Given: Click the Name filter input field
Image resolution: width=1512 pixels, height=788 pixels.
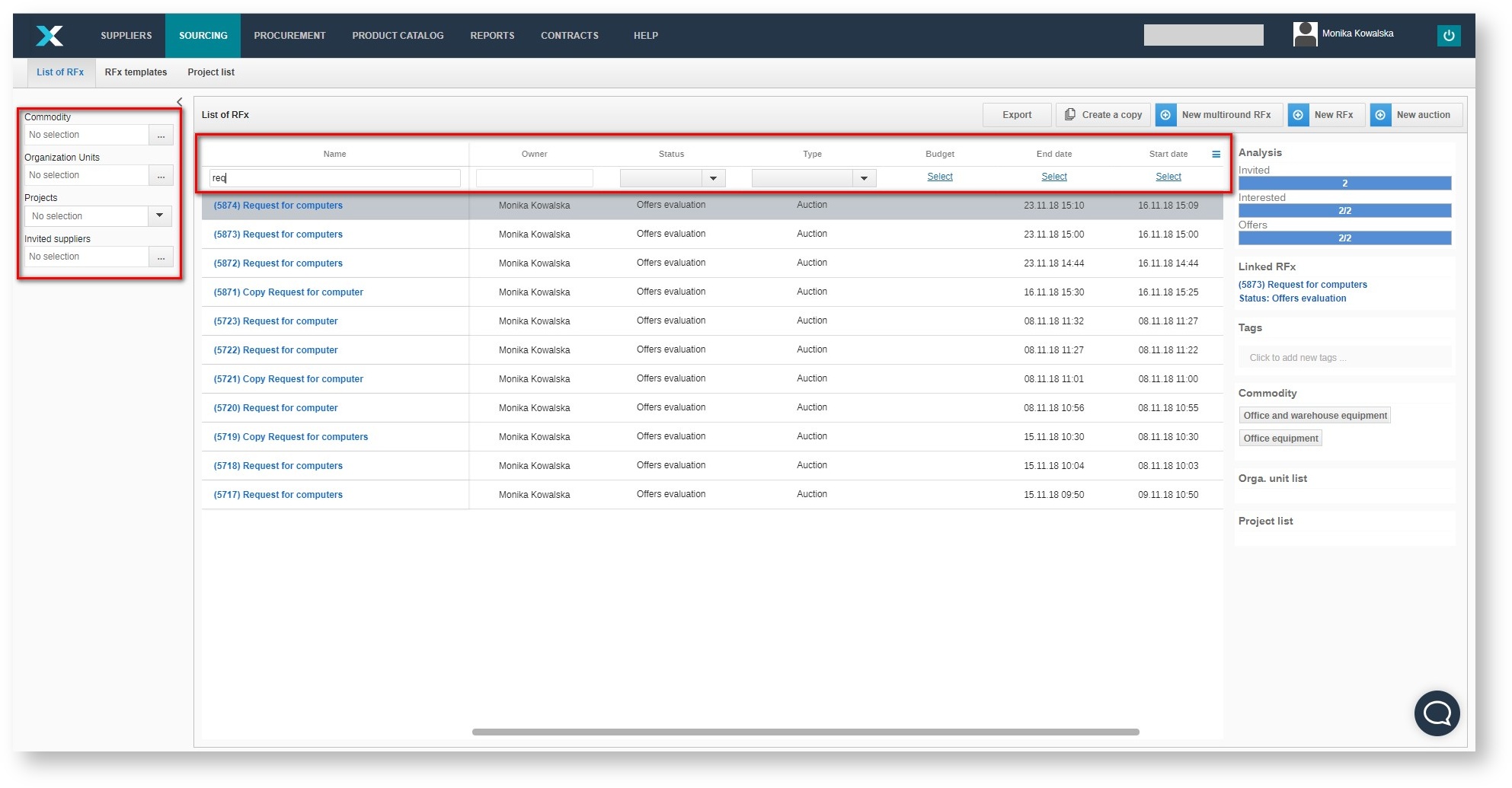Looking at the screenshot, I should (x=335, y=178).
